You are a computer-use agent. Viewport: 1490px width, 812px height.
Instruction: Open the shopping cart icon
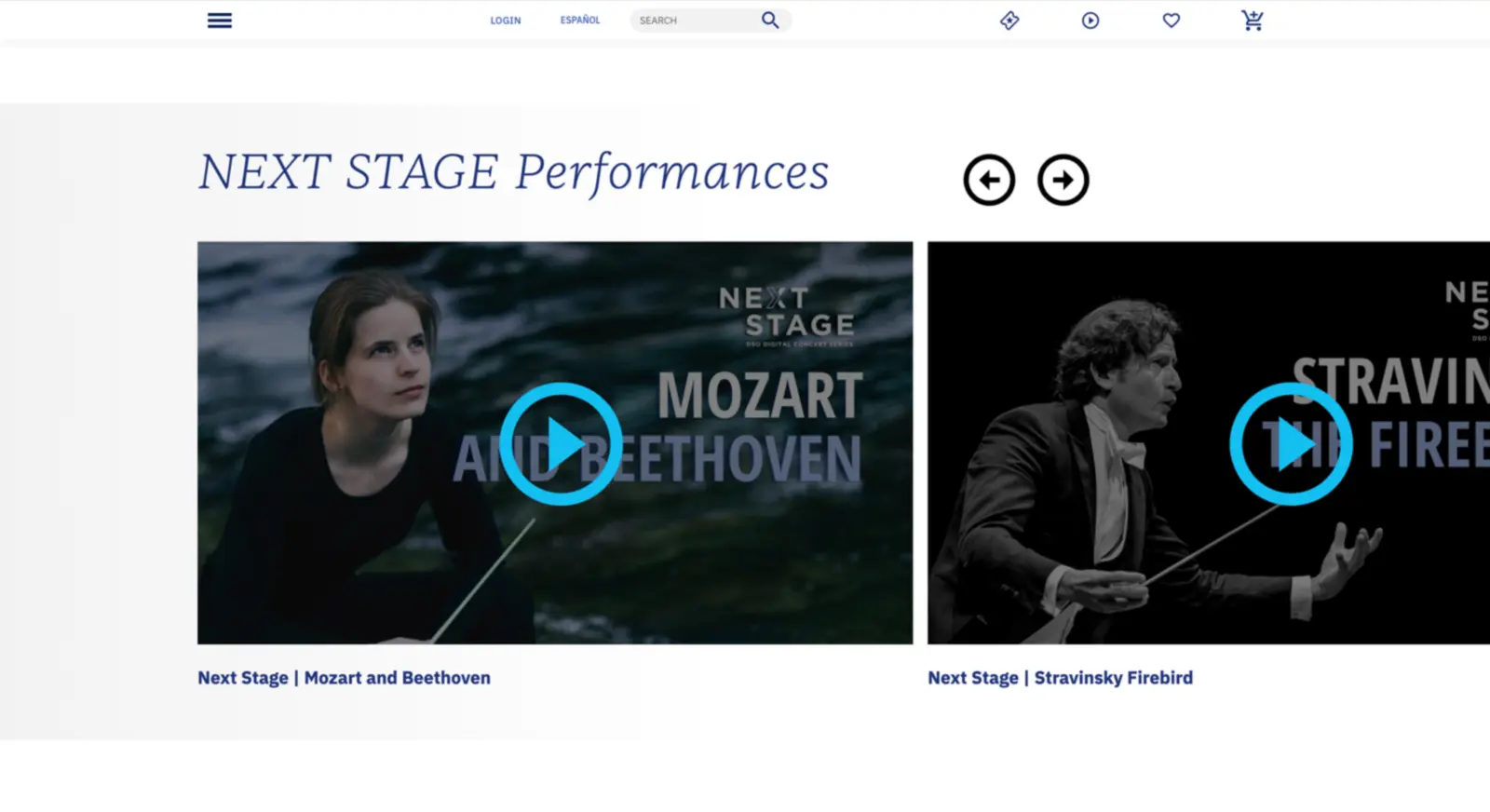point(1253,20)
